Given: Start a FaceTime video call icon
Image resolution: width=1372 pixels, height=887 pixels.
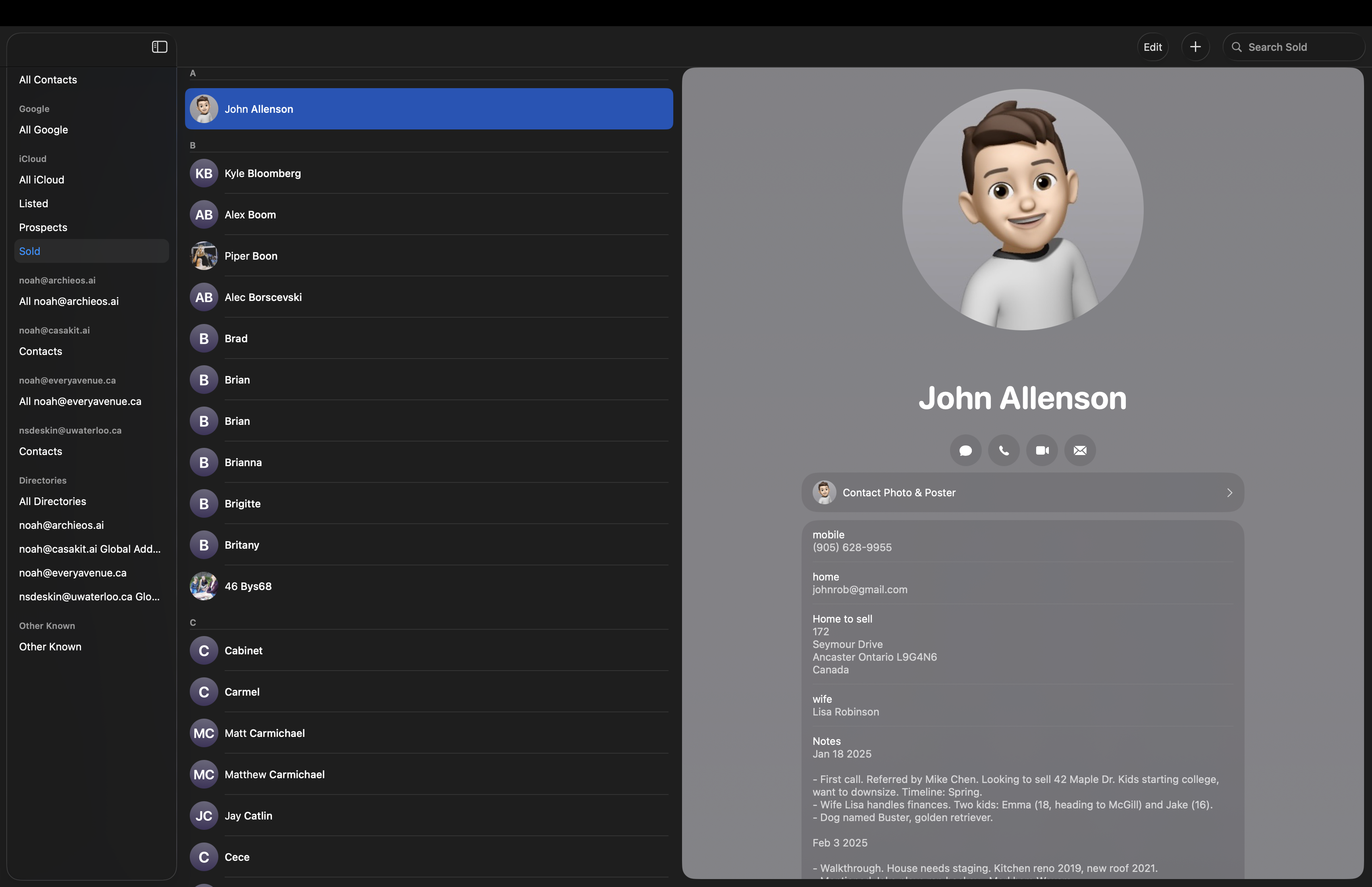Looking at the screenshot, I should click(x=1042, y=450).
